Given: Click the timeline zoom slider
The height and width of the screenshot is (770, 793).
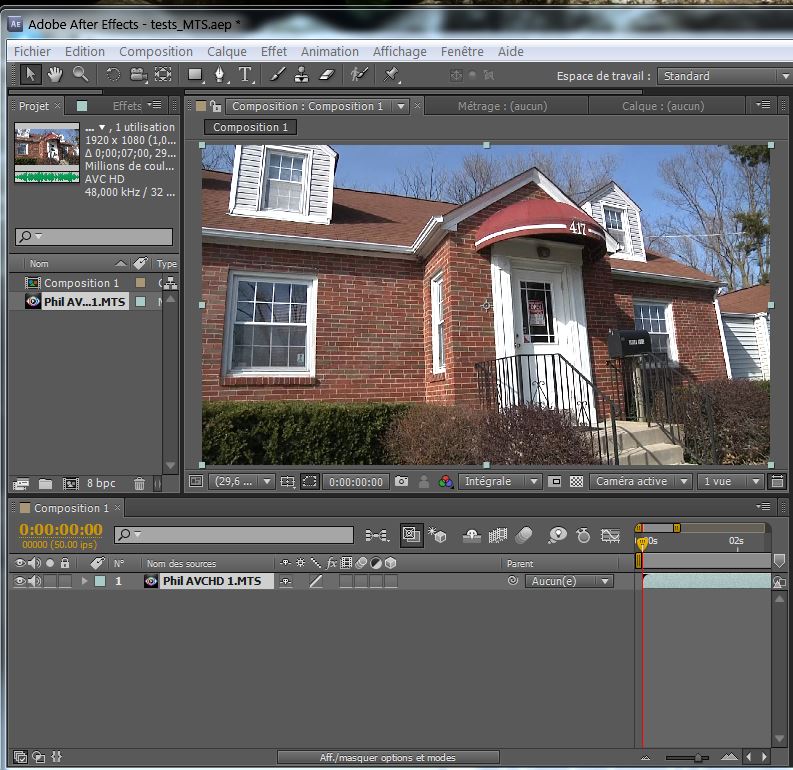Looking at the screenshot, I should 697,757.
